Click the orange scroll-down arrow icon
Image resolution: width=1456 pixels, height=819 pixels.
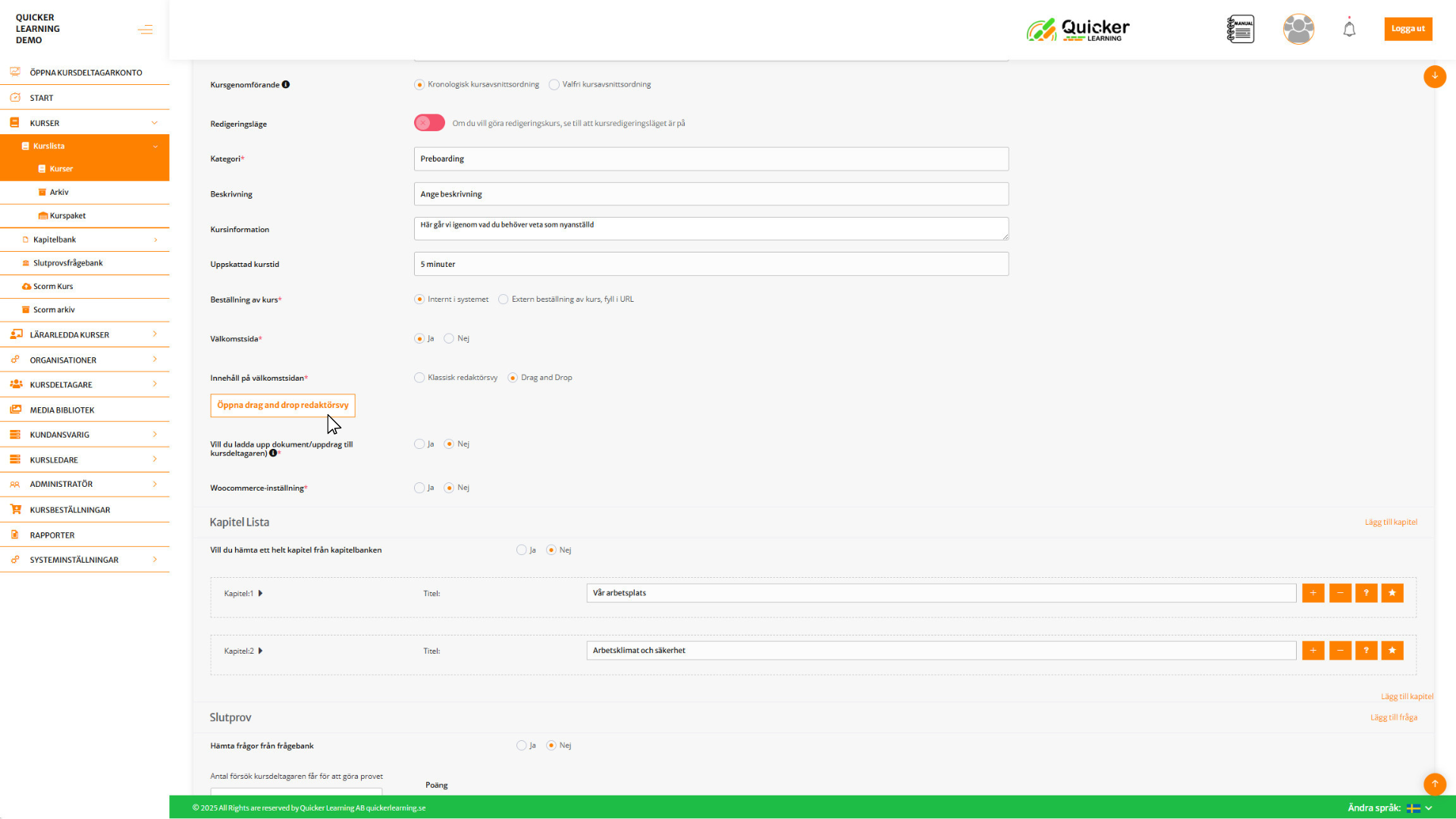1434,77
